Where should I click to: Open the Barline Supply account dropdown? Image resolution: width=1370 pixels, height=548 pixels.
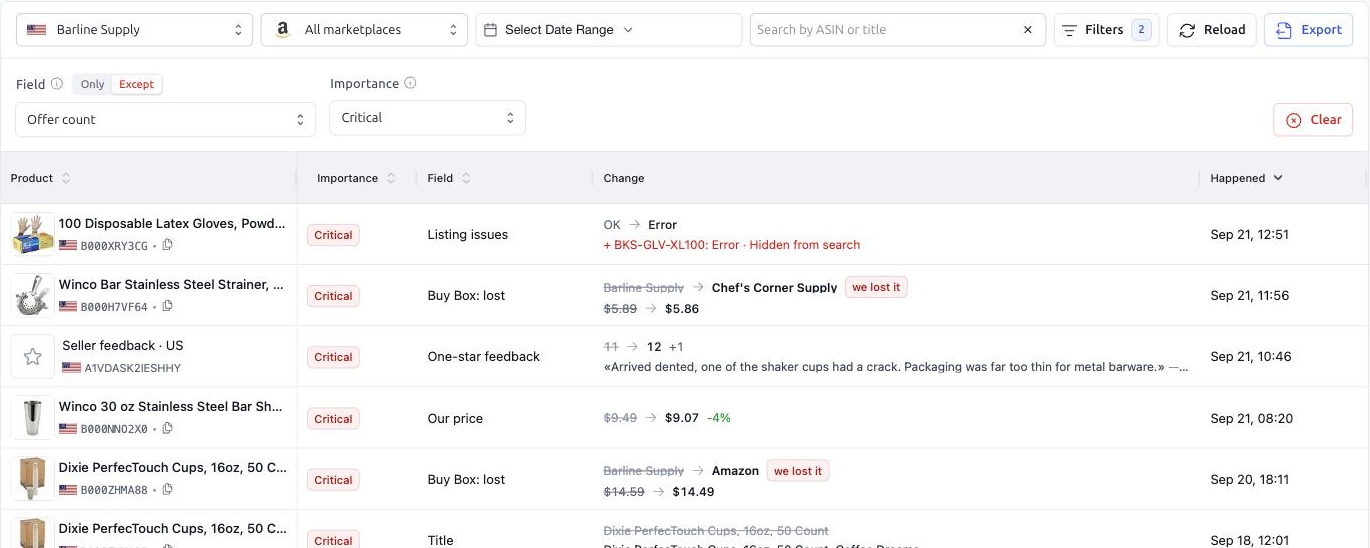134,30
